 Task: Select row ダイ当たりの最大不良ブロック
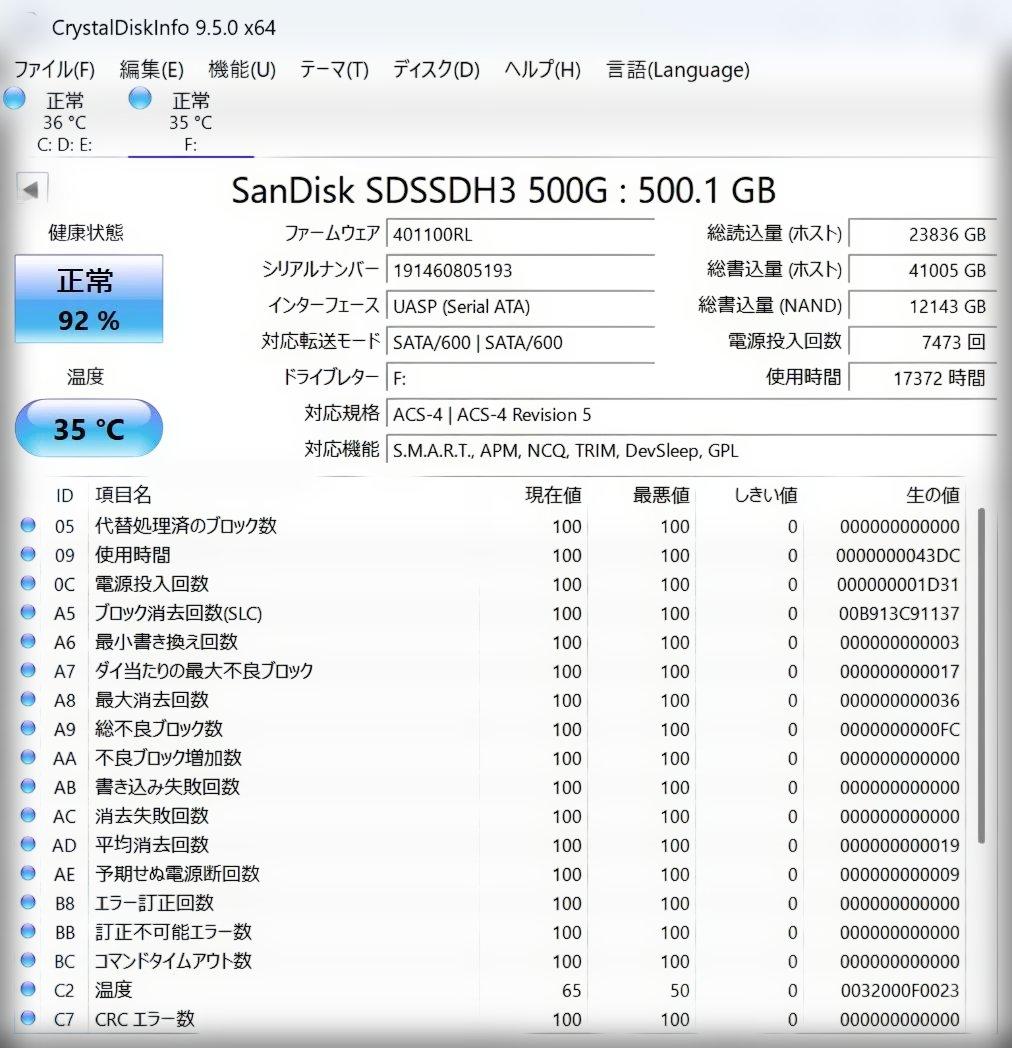491,671
